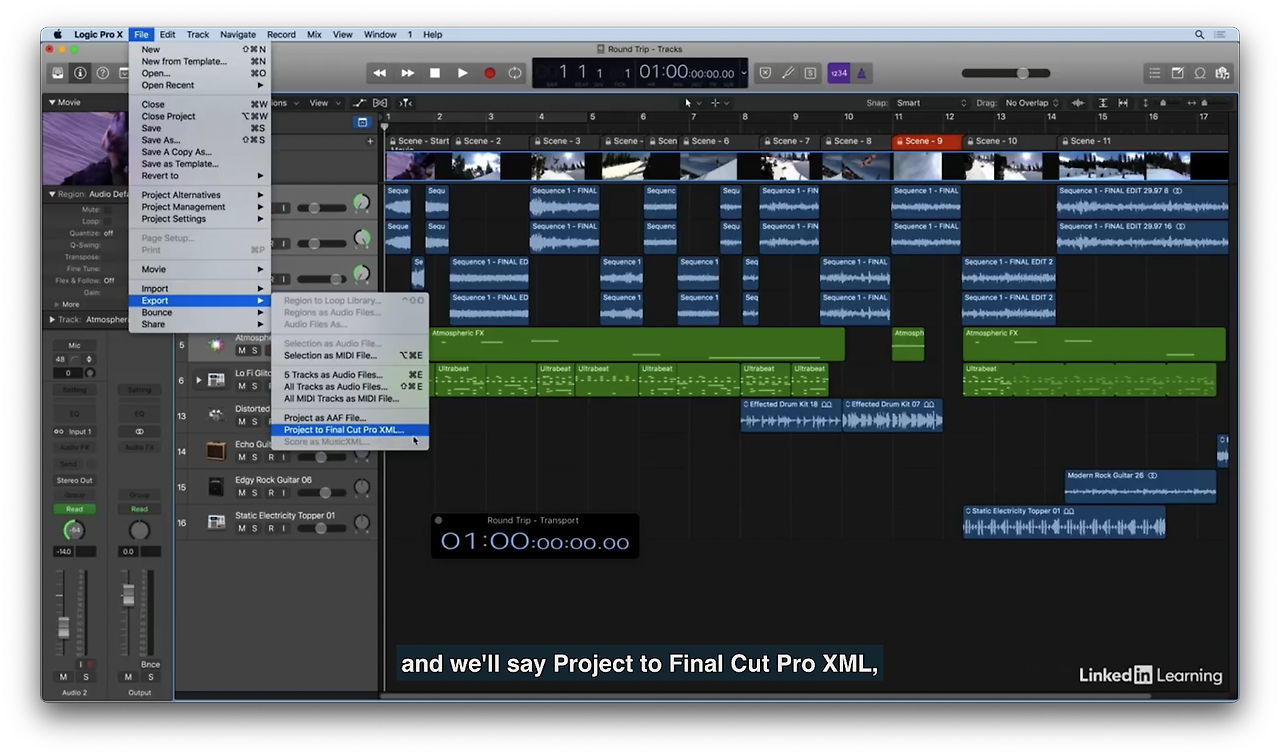Click the Stop transport button
Viewport: 1280px width, 756px height.
coord(435,73)
